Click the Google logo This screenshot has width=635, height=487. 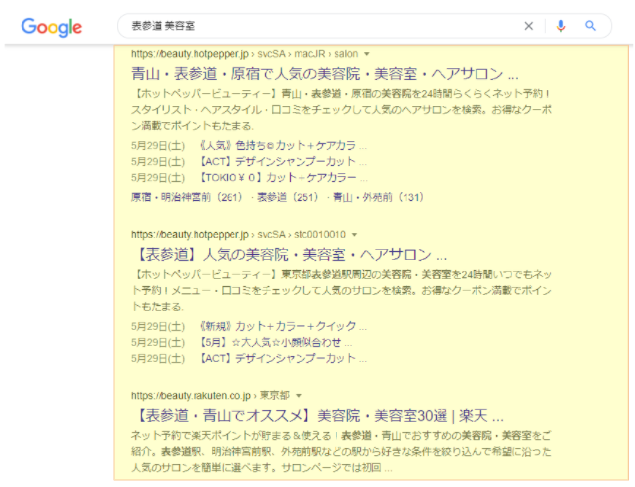(51, 27)
